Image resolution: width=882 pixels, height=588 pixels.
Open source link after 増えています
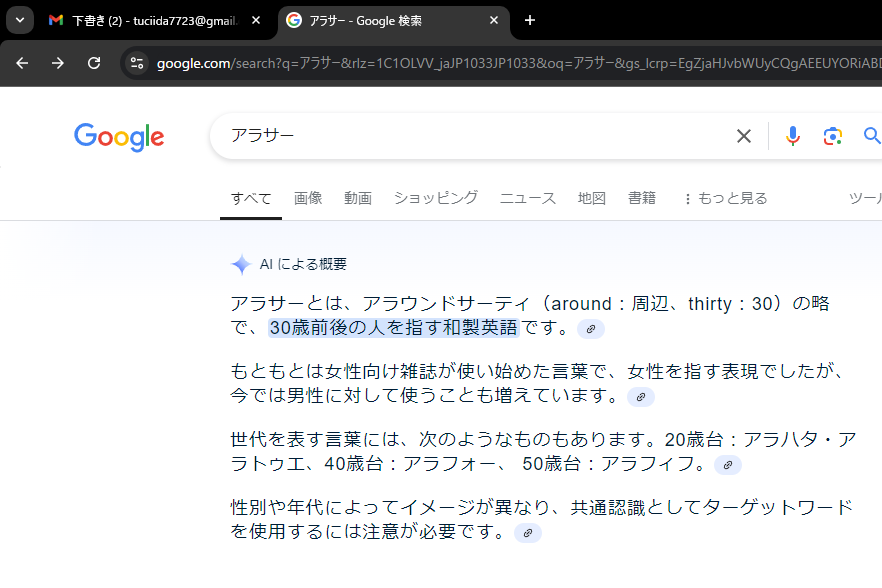tap(641, 397)
